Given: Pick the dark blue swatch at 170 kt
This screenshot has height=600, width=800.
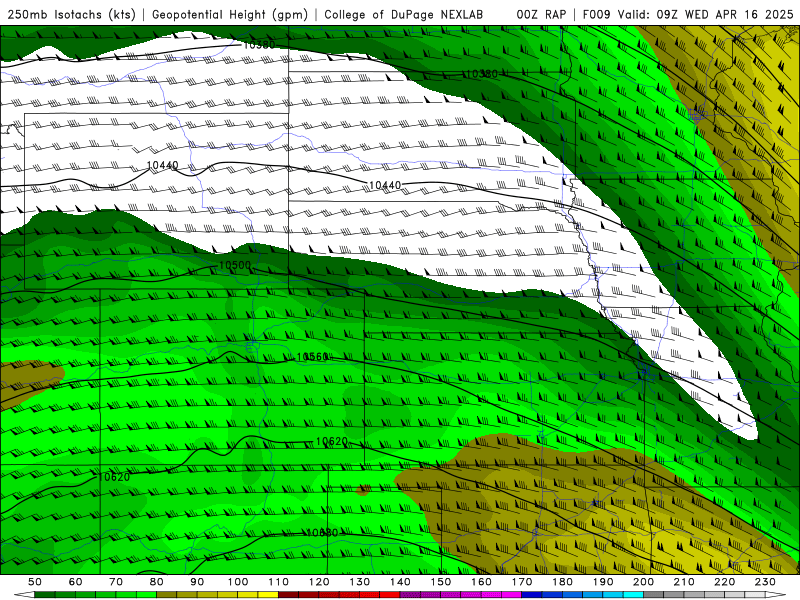Looking at the screenshot, I should (x=532, y=594).
